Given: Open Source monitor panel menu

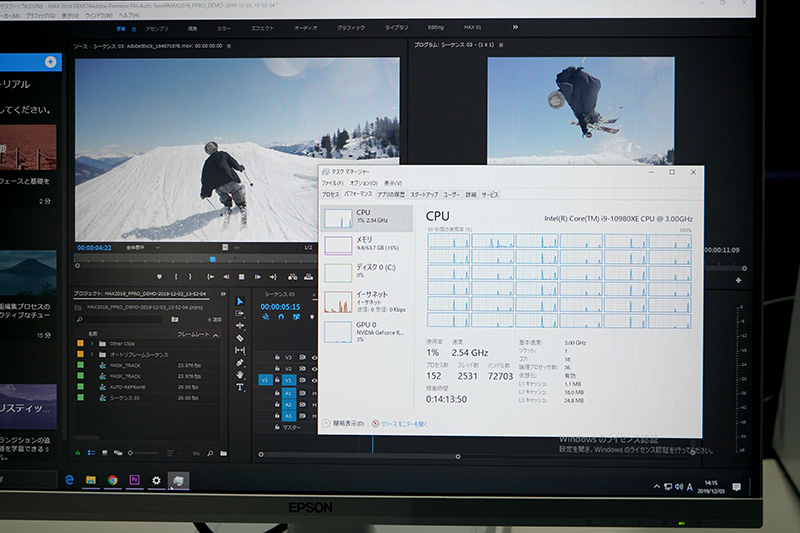Looking at the screenshot, I should point(229,46).
